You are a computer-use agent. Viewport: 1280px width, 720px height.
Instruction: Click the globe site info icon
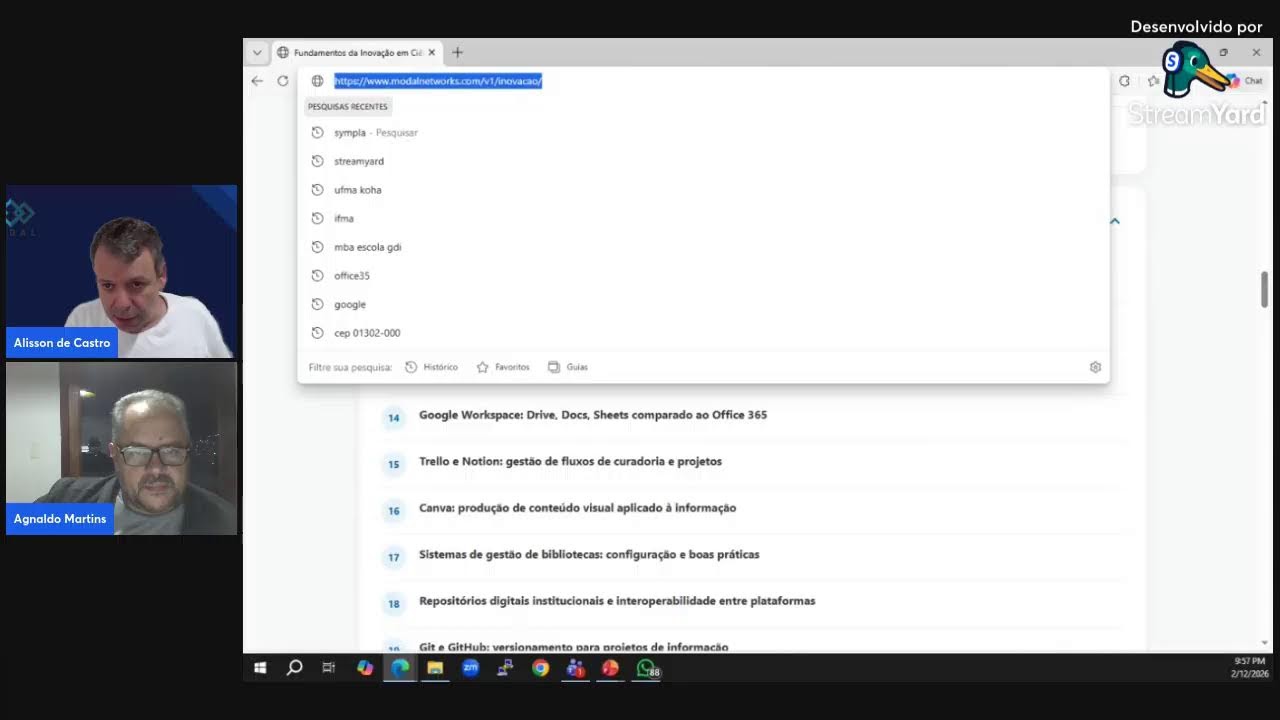(317, 81)
